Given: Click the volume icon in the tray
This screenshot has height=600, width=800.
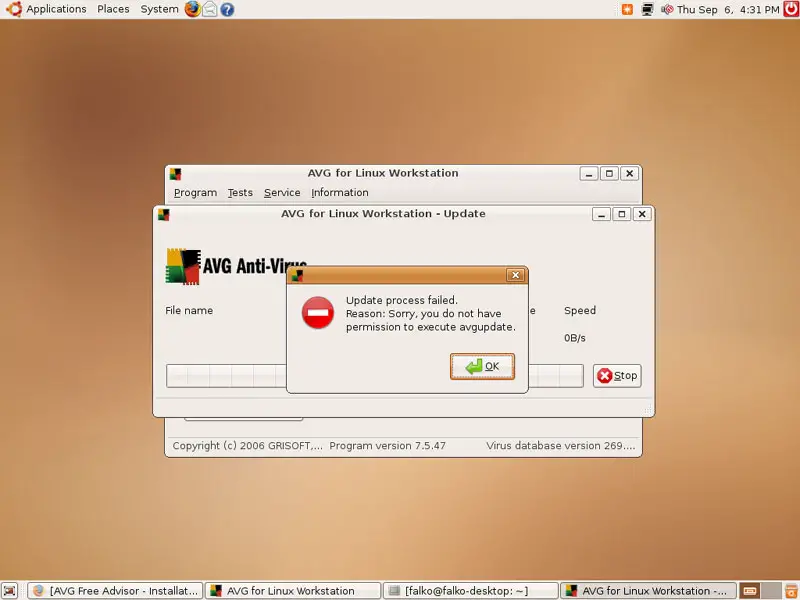Looking at the screenshot, I should coord(667,9).
